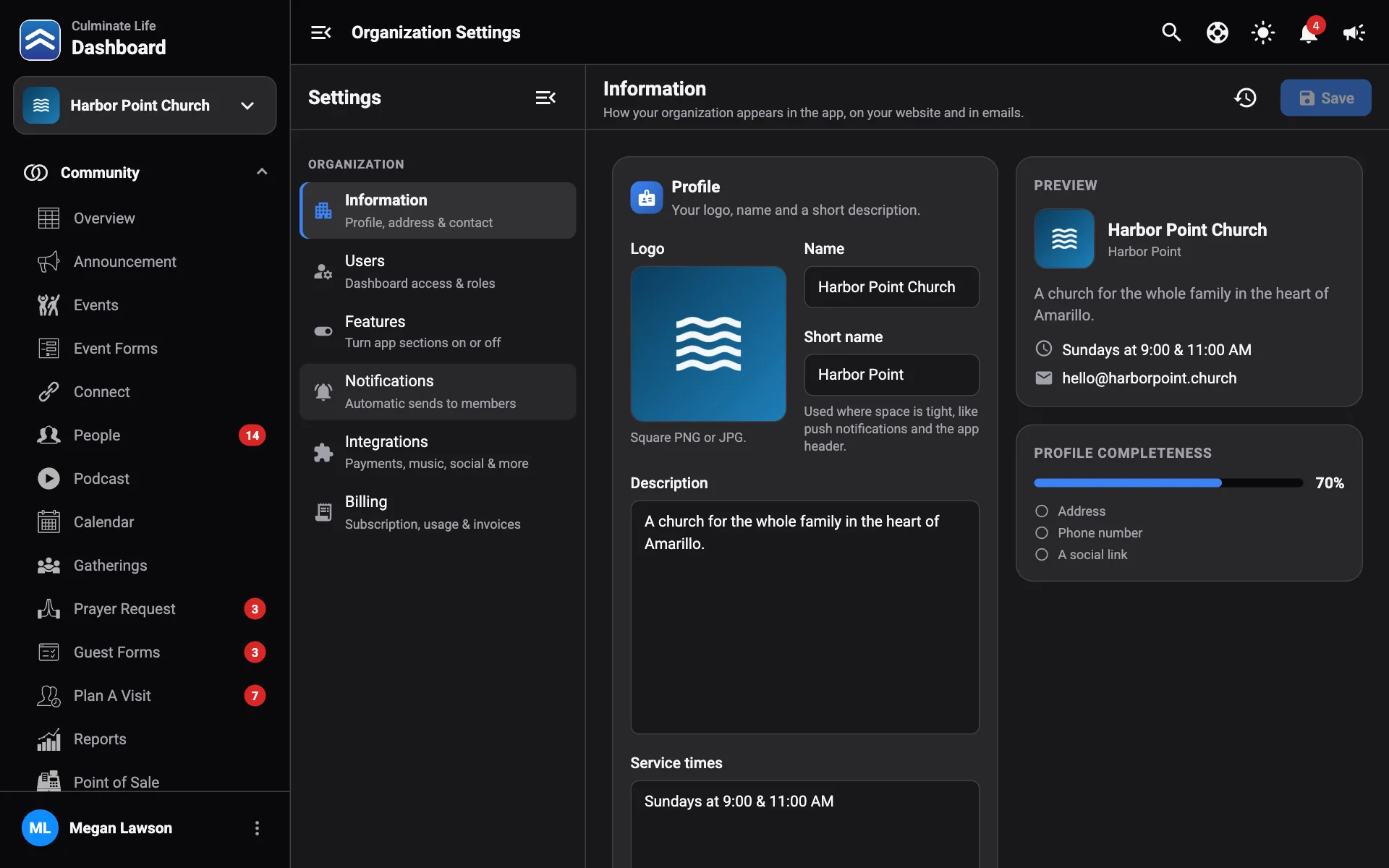Click the Culminate Life logo icon
Screen dimensions: 1389x868
pos(40,40)
